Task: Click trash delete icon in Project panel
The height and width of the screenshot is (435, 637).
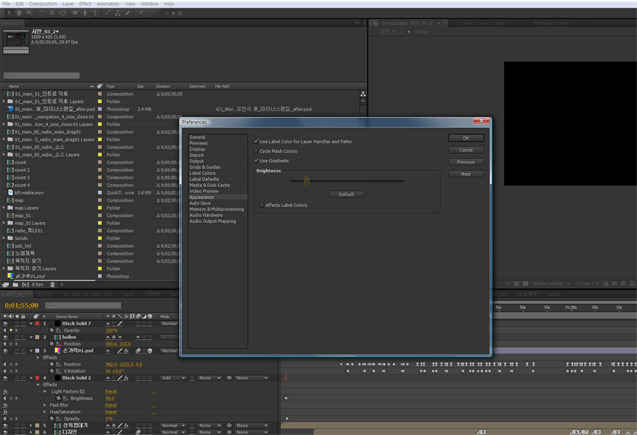Action: 52,285
